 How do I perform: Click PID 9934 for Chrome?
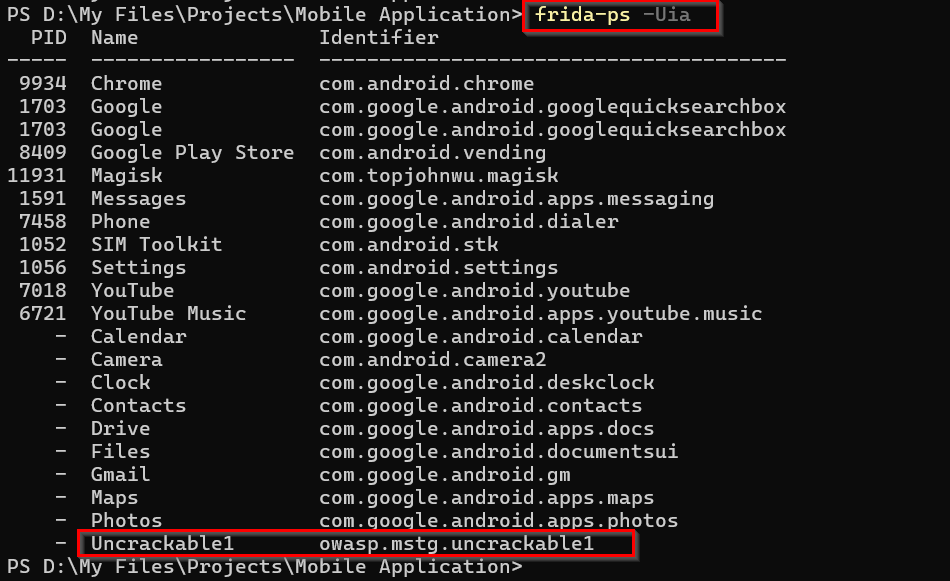click(43, 84)
